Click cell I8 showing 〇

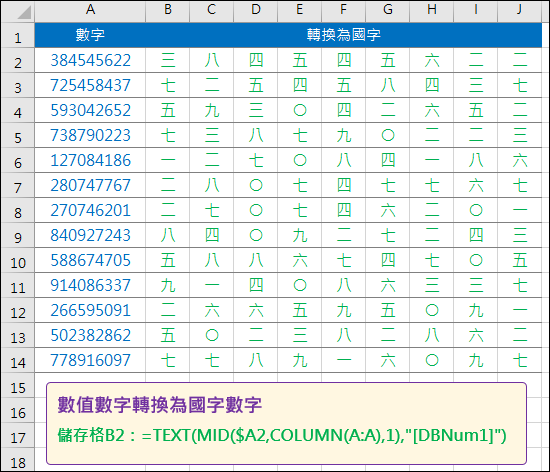click(x=476, y=210)
